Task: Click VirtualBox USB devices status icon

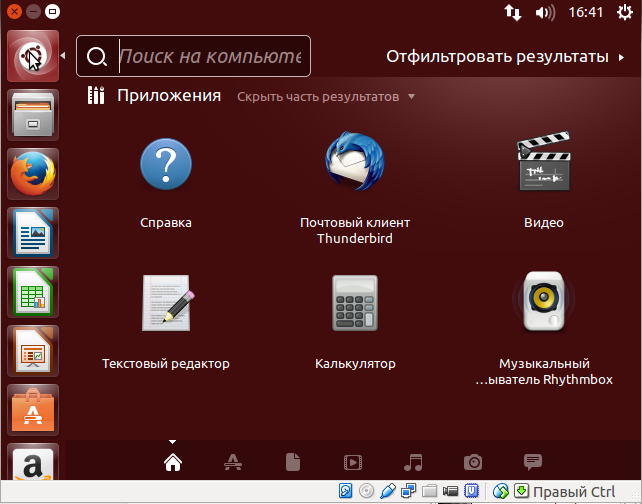Action: point(388,490)
